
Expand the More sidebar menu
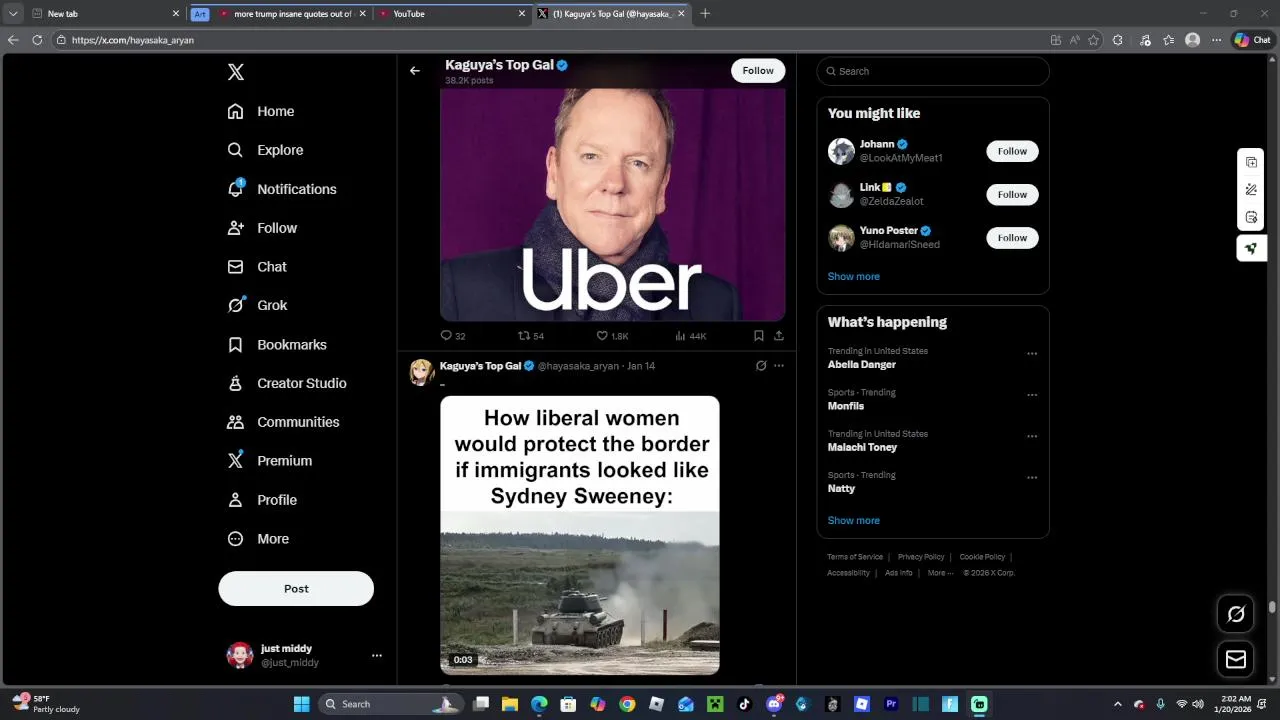click(258, 539)
